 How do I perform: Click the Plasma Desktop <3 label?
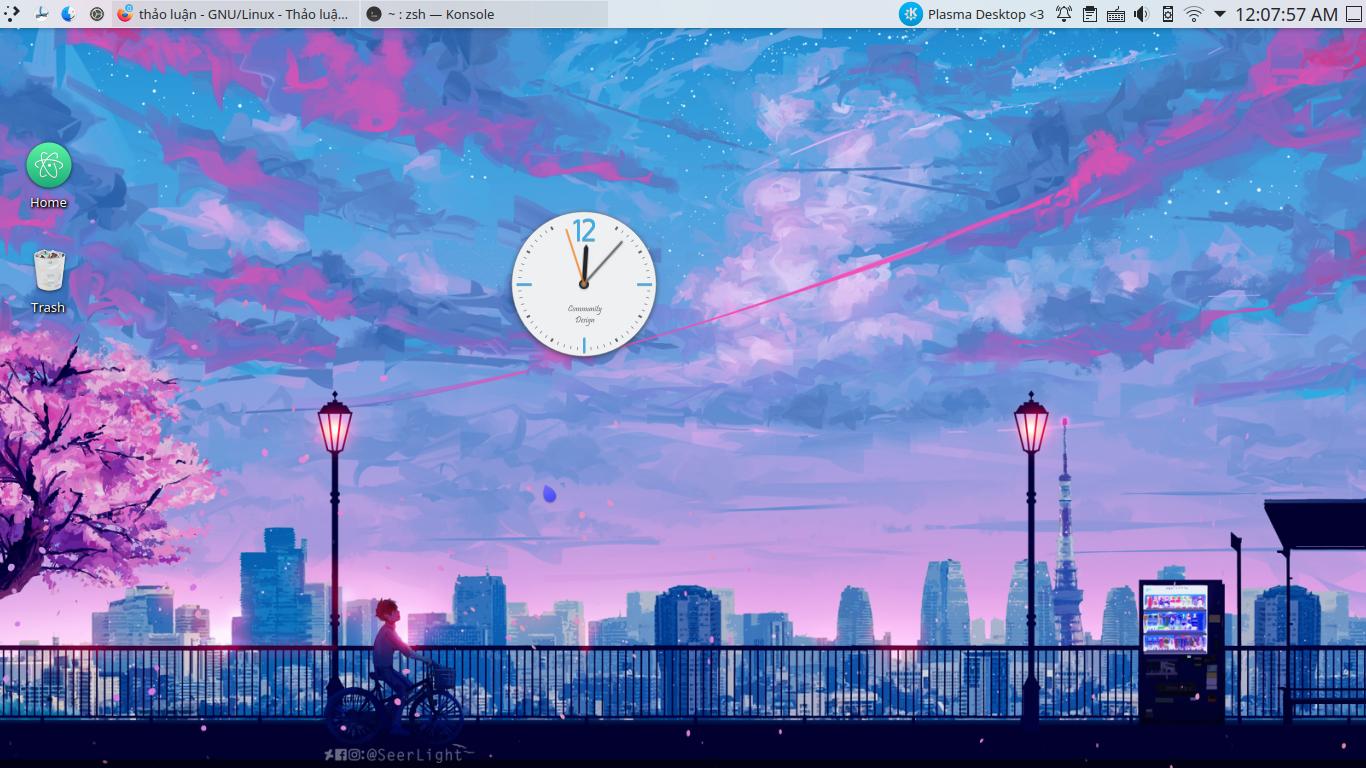coord(986,14)
